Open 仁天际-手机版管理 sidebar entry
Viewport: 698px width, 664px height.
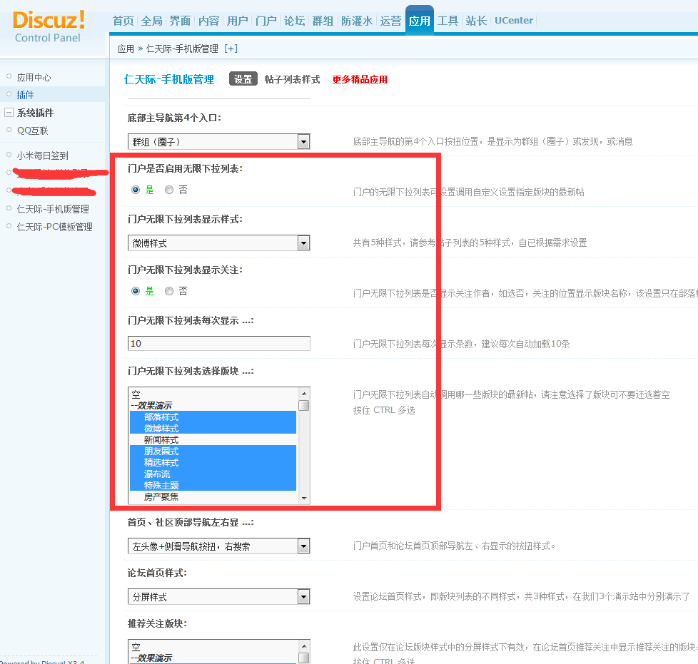53,209
